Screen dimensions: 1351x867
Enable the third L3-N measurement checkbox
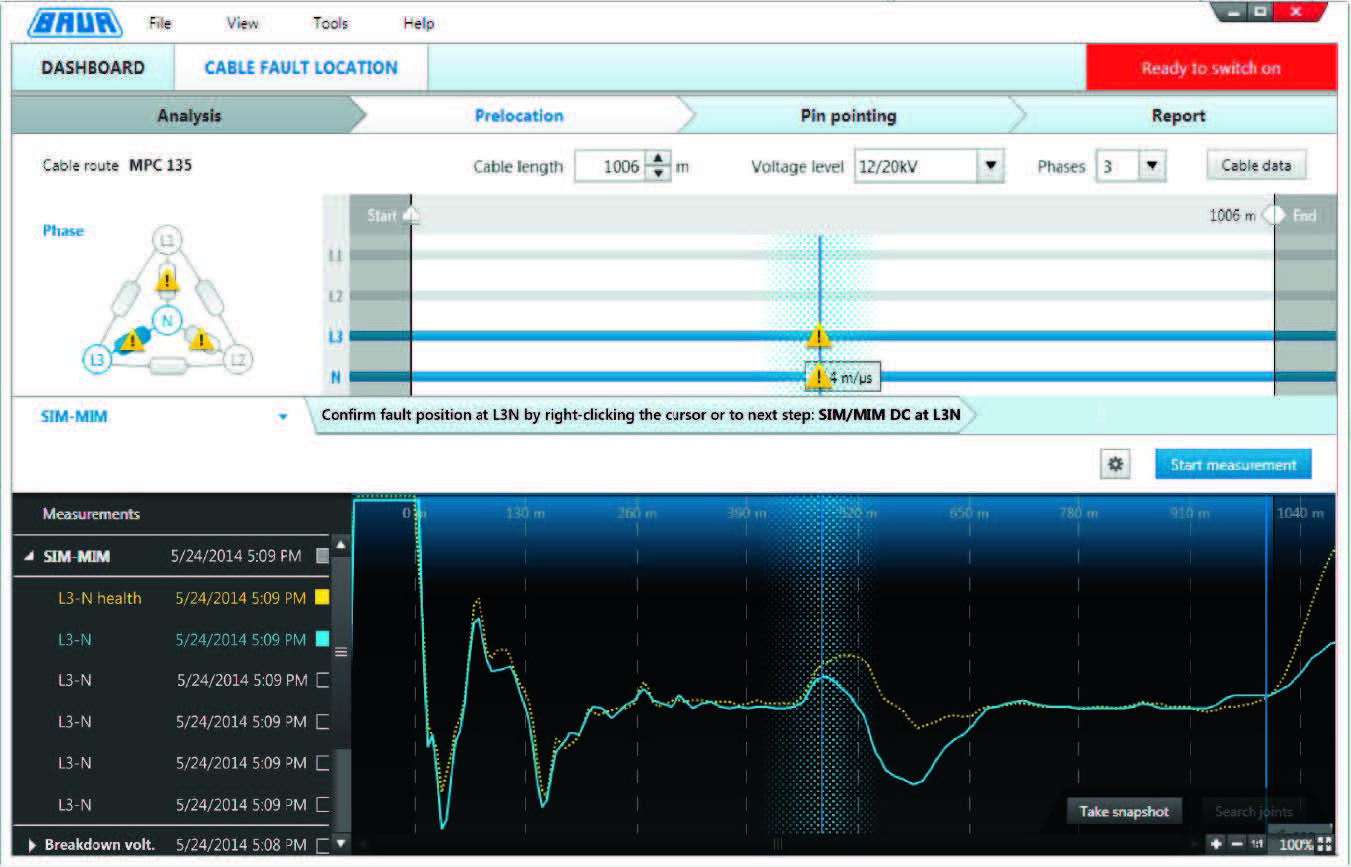(x=322, y=681)
